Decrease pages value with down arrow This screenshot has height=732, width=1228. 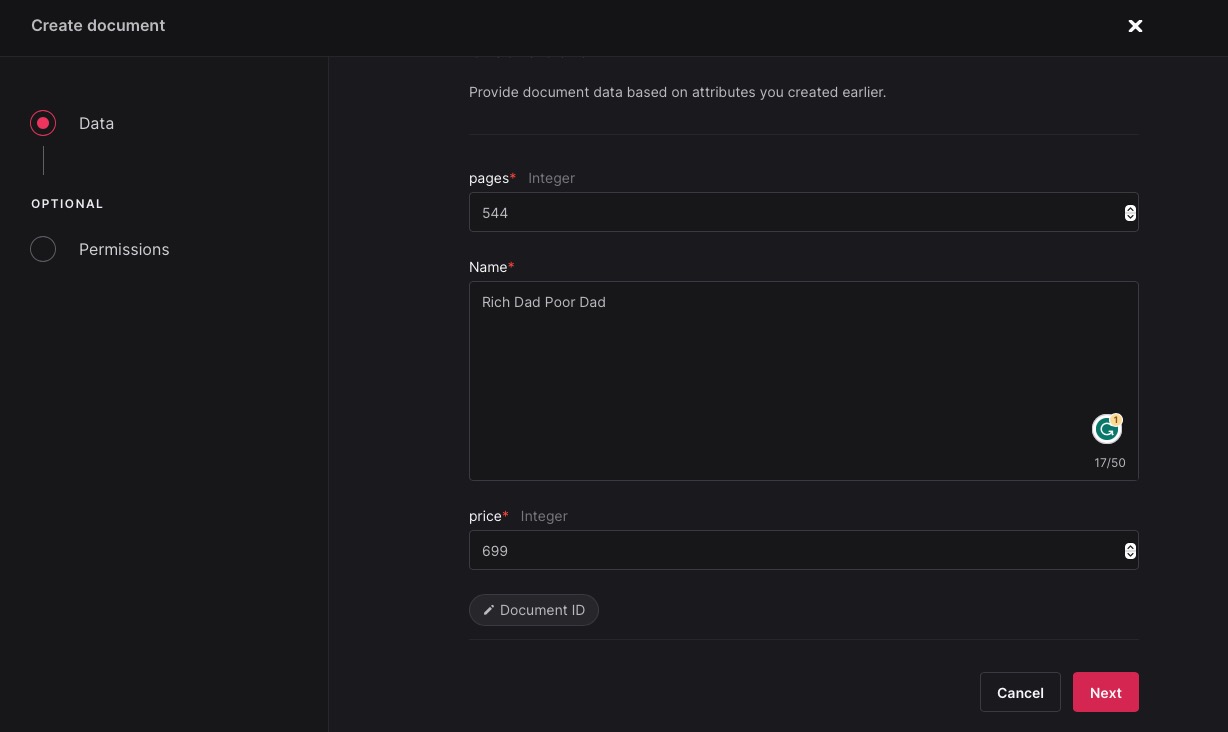click(x=1130, y=217)
